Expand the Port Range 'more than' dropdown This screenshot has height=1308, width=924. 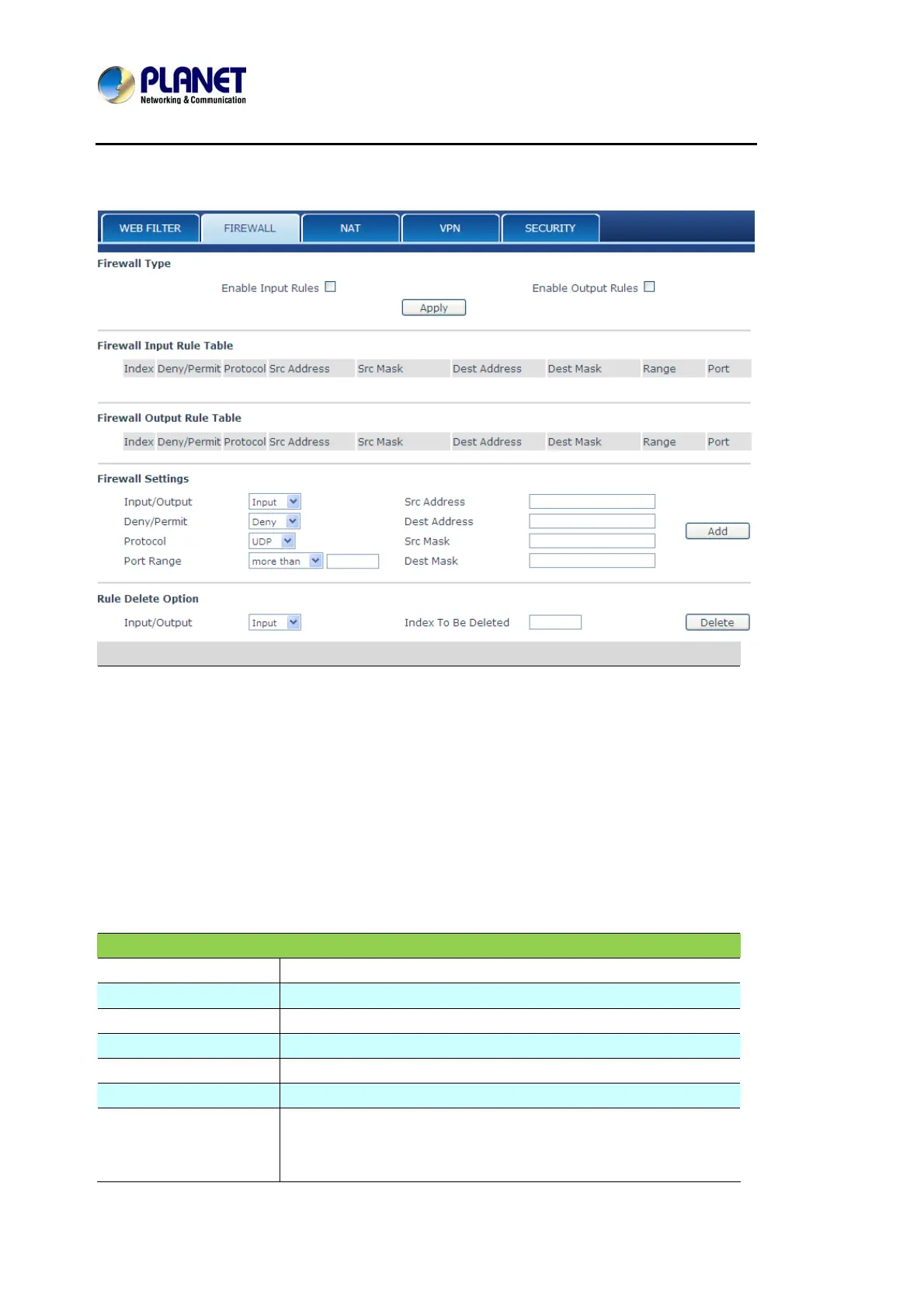click(x=286, y=561)
